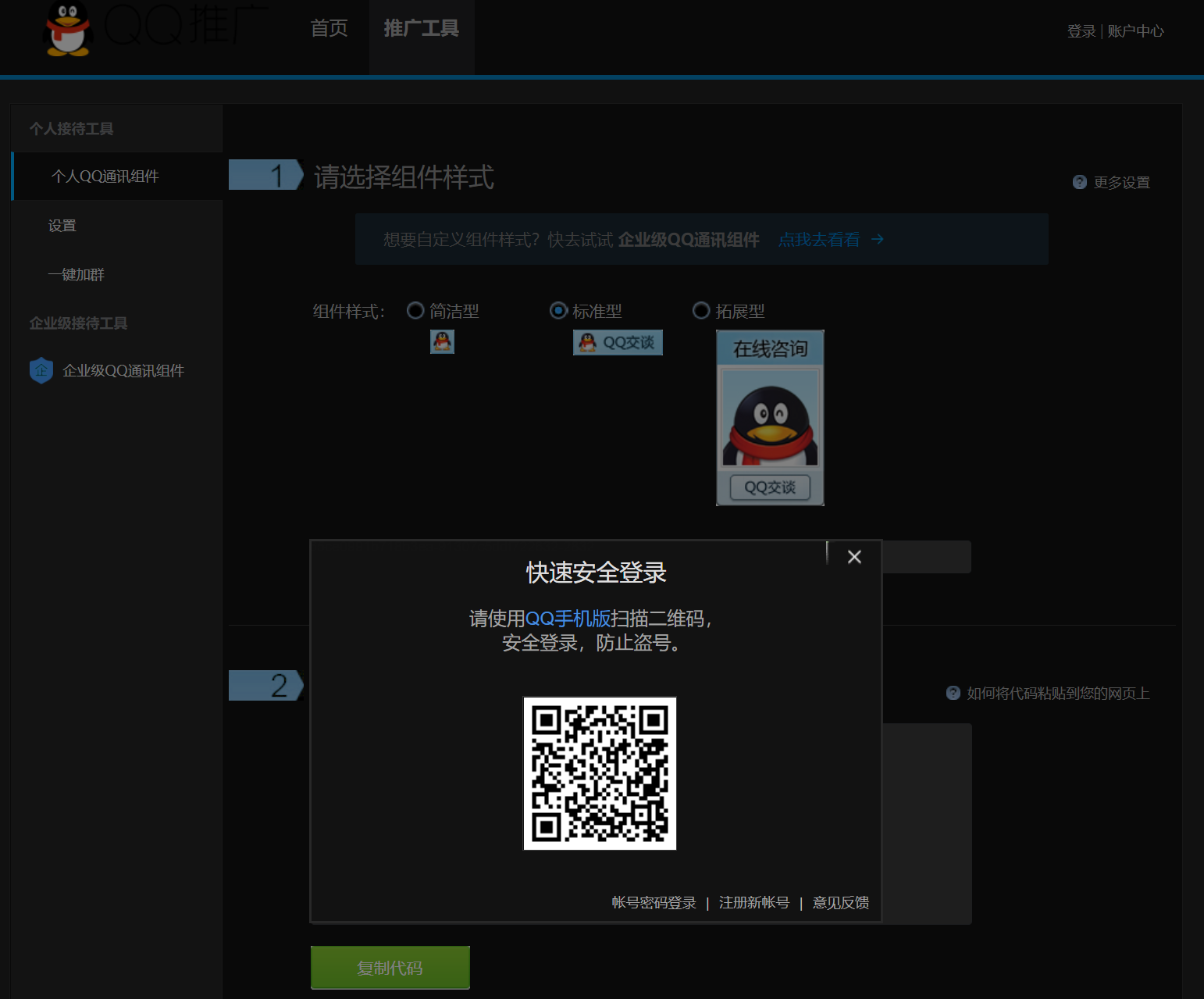Click the QQ penguin logo

point(66,31)
